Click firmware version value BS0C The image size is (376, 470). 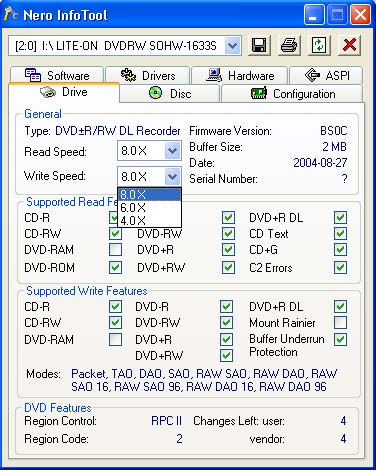pyautogui.click(x=333, y=131)
